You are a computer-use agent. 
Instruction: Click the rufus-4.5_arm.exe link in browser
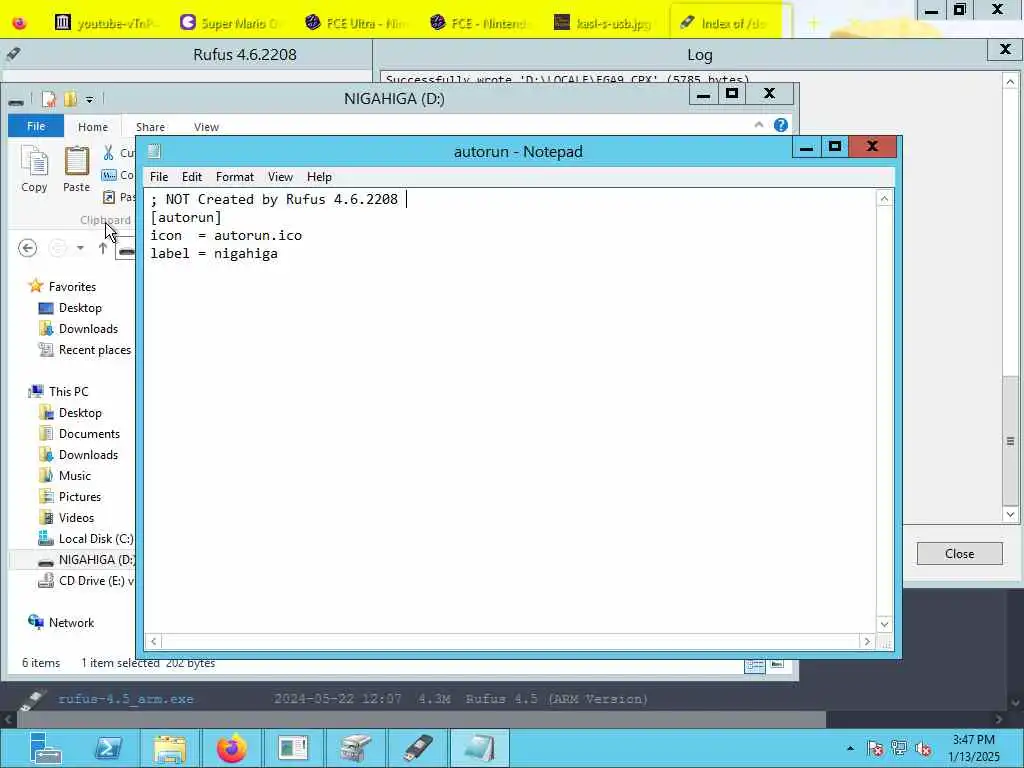125,699
